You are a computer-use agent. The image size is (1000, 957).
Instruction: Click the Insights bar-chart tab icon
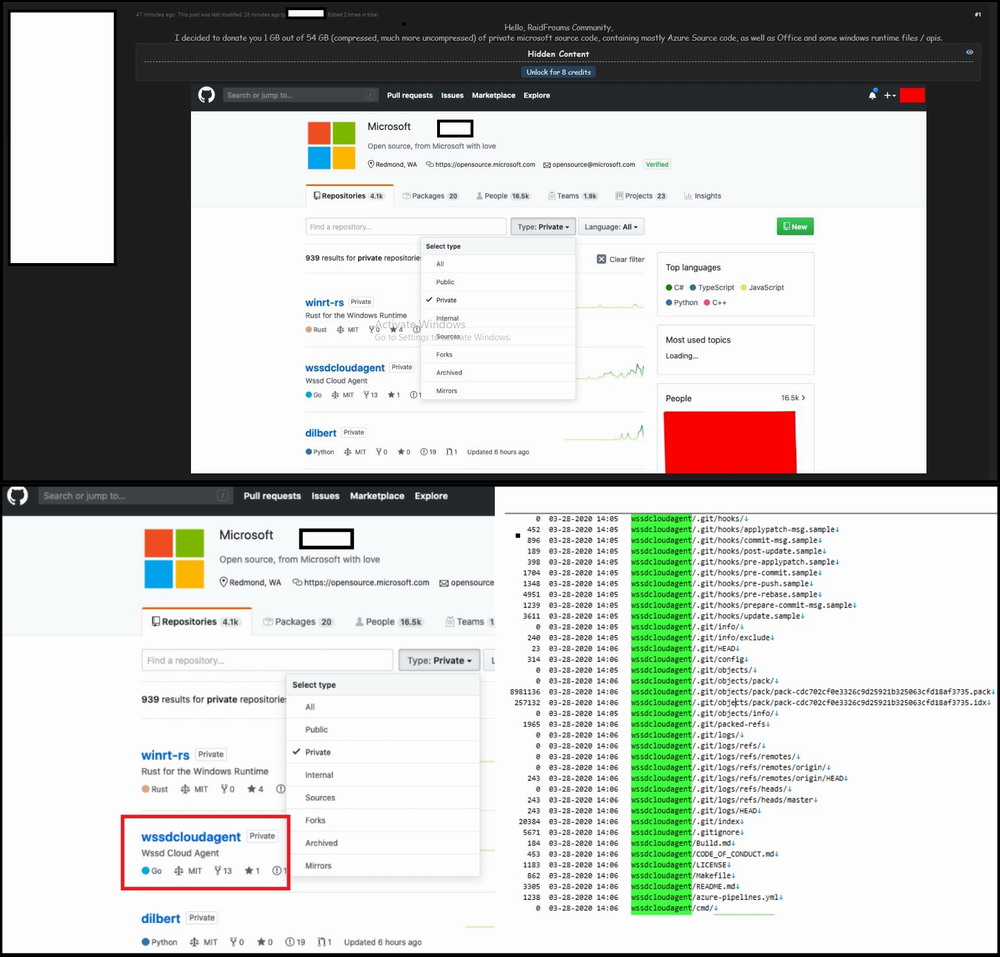point(688,196)
